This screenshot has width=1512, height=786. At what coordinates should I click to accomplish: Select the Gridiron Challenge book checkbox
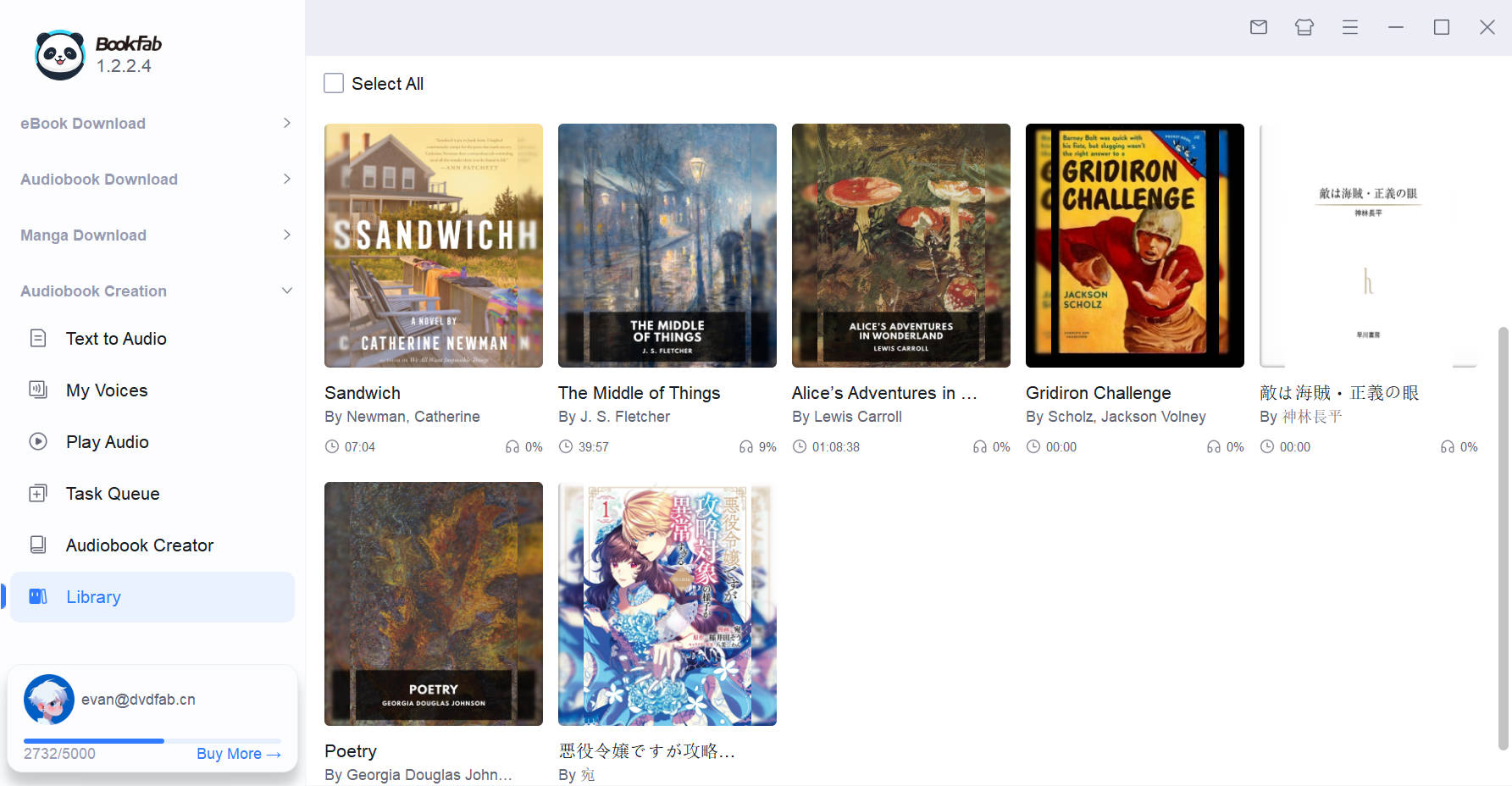coord(1134,245)
